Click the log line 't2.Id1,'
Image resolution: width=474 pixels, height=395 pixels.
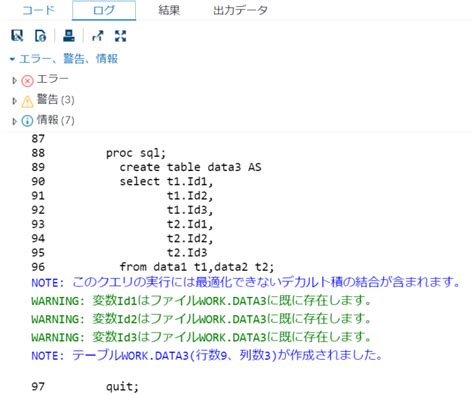(x=190, y=224)
